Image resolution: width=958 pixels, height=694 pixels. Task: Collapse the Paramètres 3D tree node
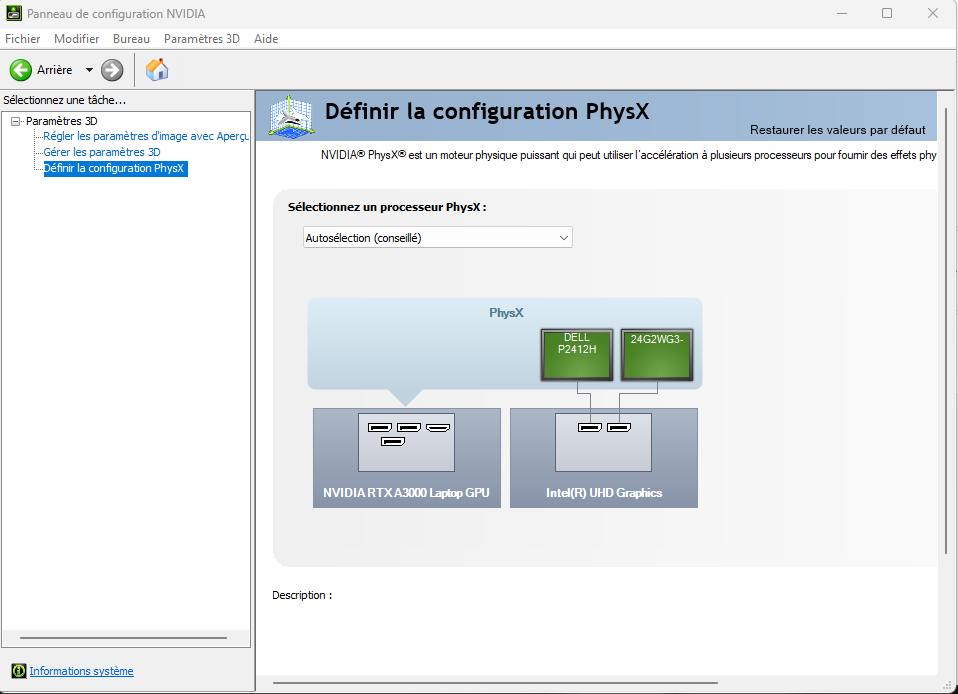point(15,122)
